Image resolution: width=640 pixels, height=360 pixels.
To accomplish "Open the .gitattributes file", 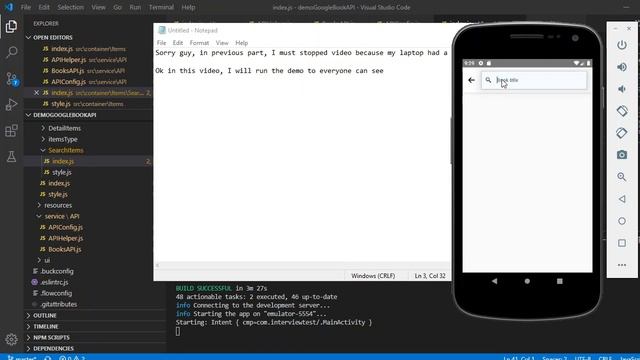I will point(89,304).
